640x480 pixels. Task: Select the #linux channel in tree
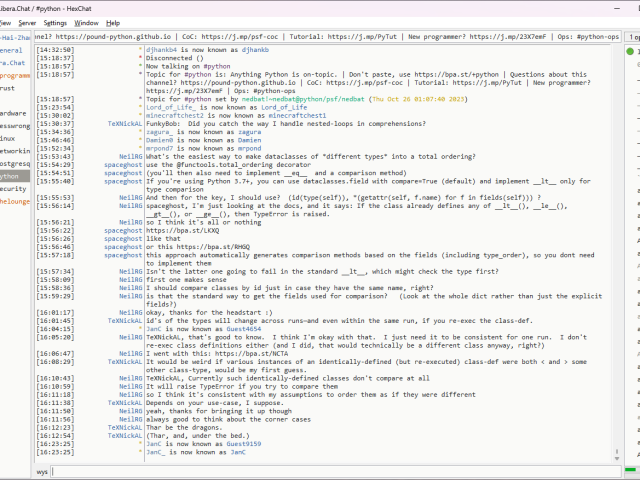(8, 138)
